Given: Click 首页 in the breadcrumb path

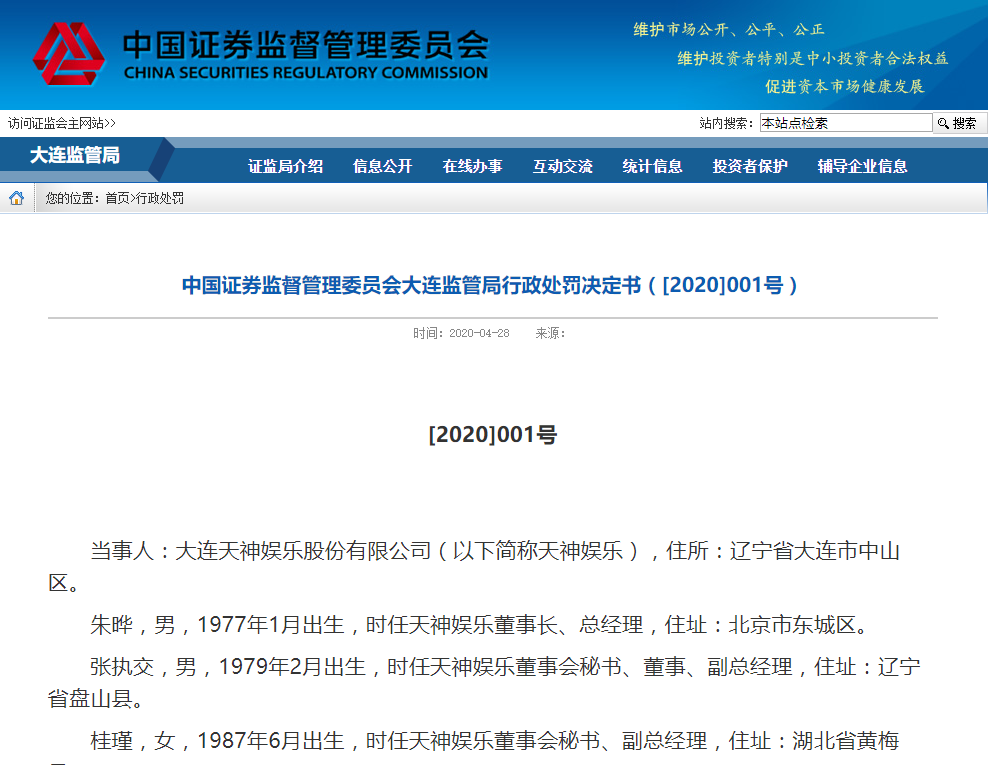Looking at the screenshot, I should pos(117,198).
